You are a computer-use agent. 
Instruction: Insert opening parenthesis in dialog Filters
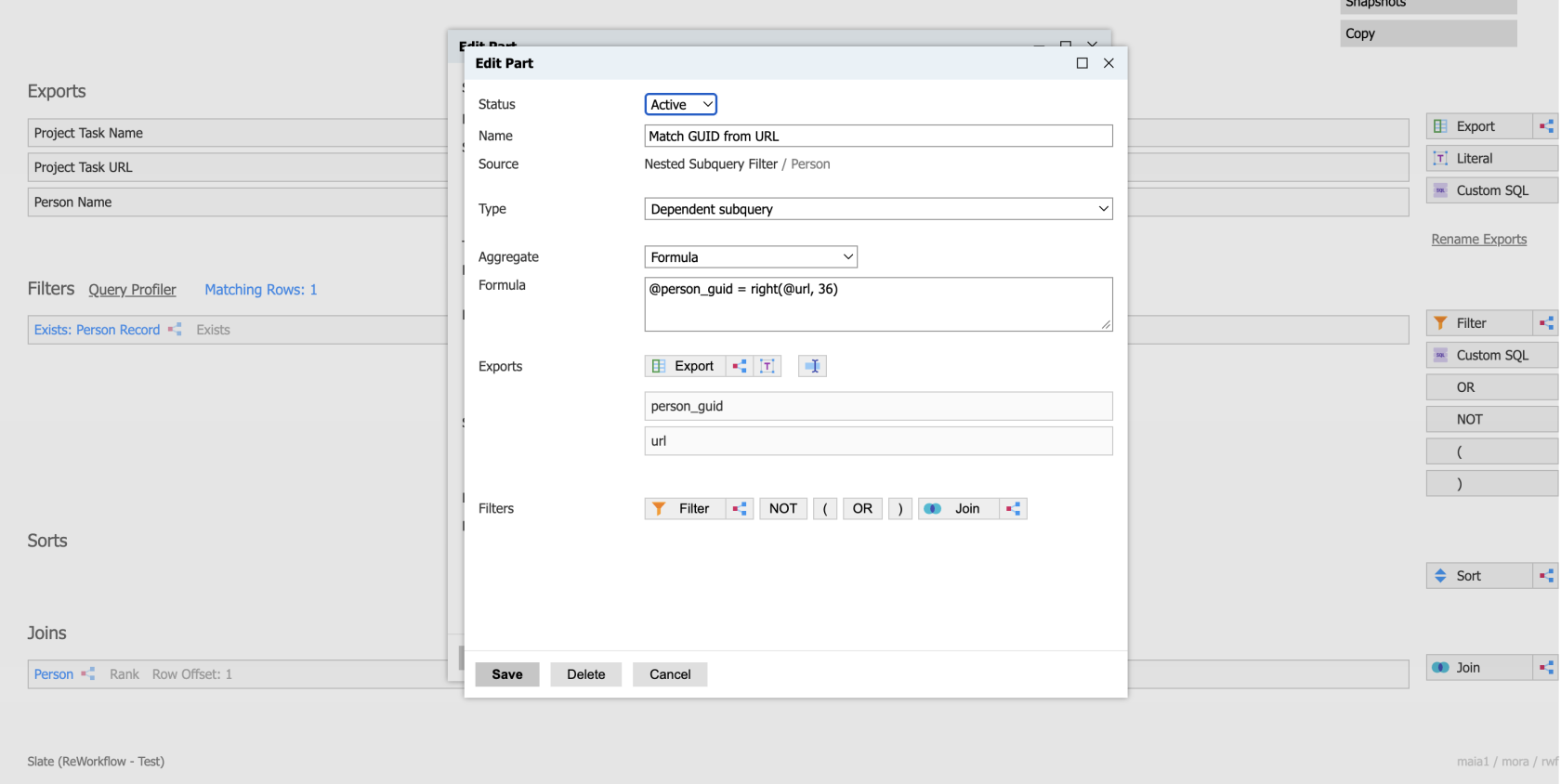825,508
